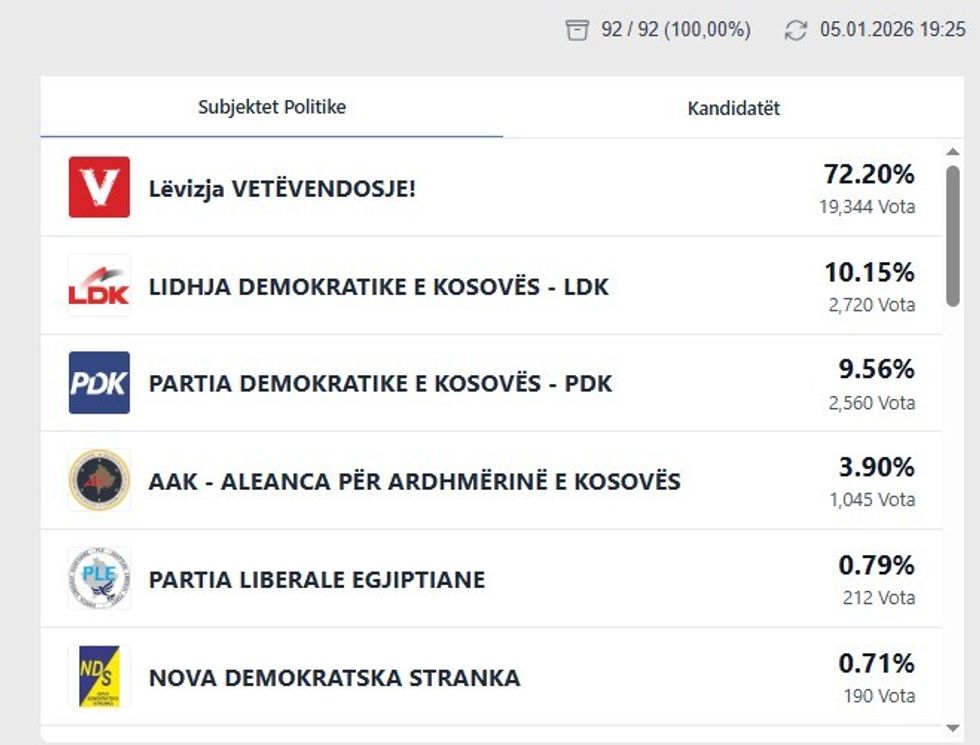Screen dimensions: 980x745
Task: Switch to the Subjektet Politike tab
Action: coord(272,107)
